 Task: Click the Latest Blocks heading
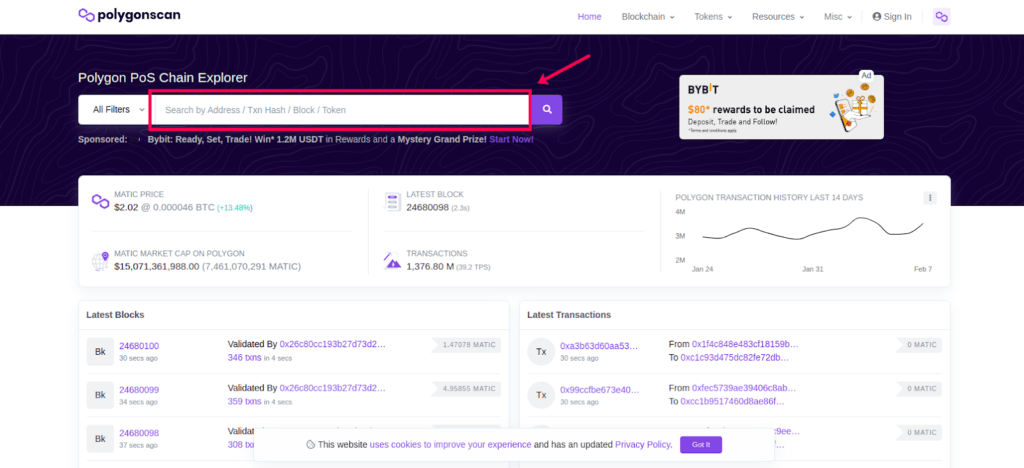click(x=115, y=315)
